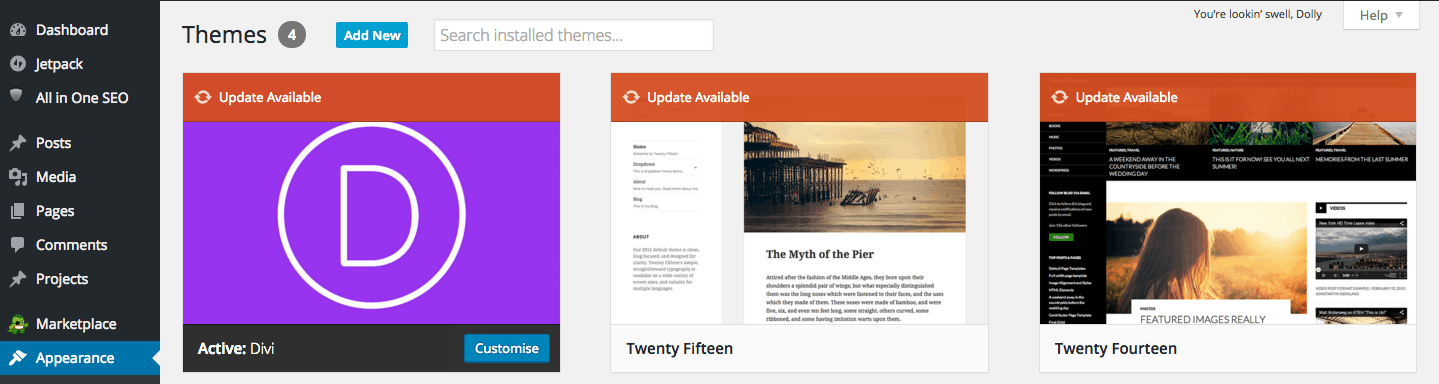This screenshot has height=384, width=1439.
Task: Click the Appearance paintbrush icon
Action: pyautogui.click(x=17, y=358)
